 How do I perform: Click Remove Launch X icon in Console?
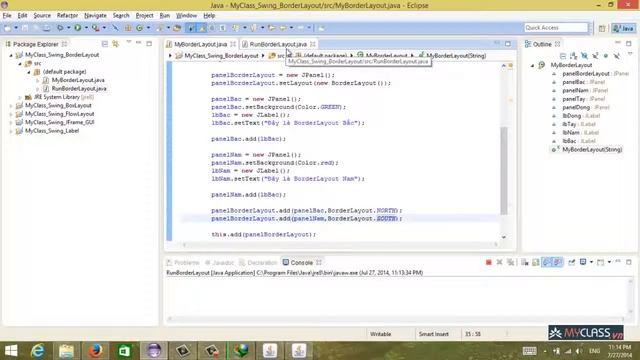(x=499, y=262)
